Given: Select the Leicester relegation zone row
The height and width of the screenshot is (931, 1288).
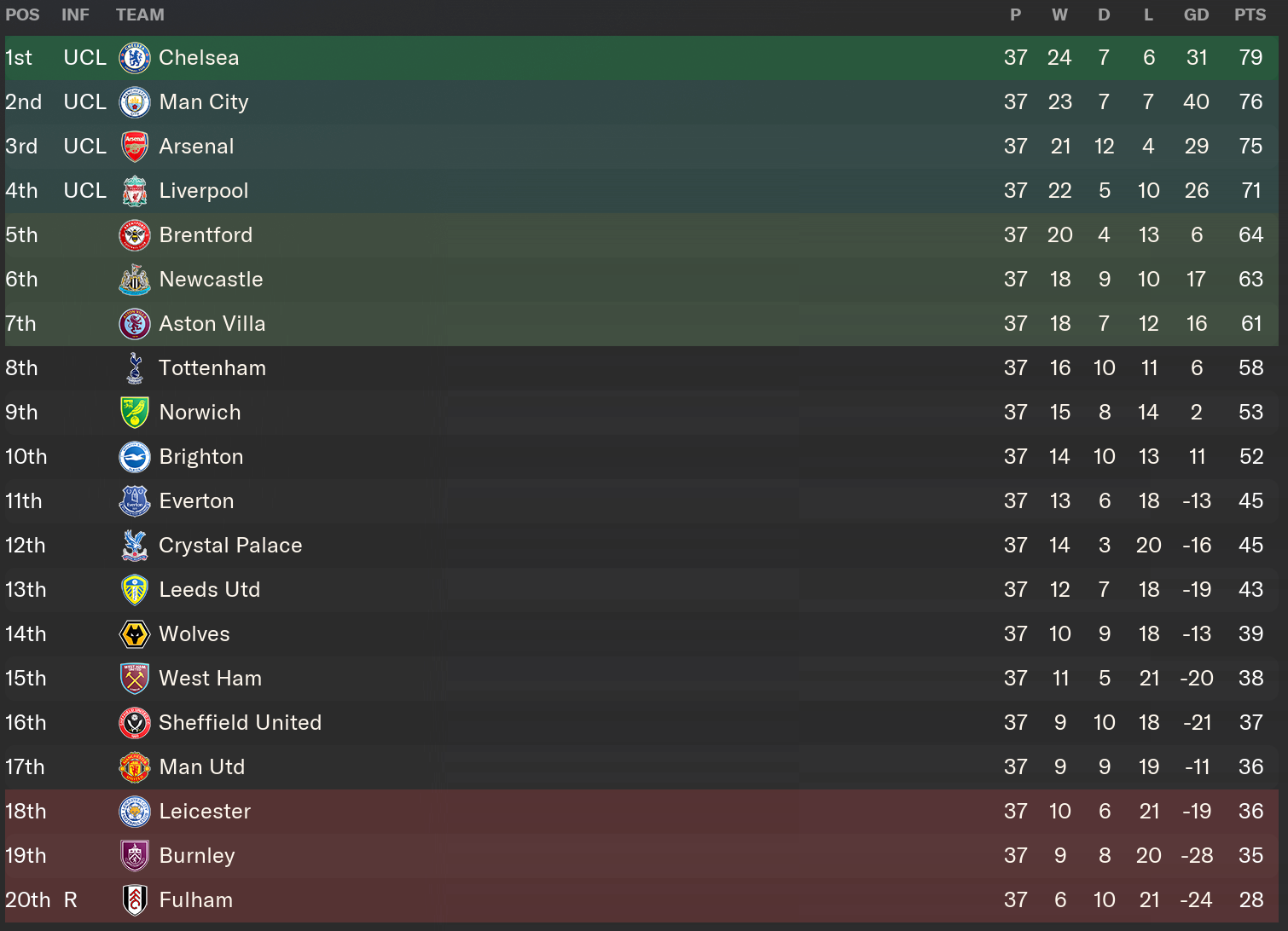Looking at the screenshot, I should coord(641,812).
